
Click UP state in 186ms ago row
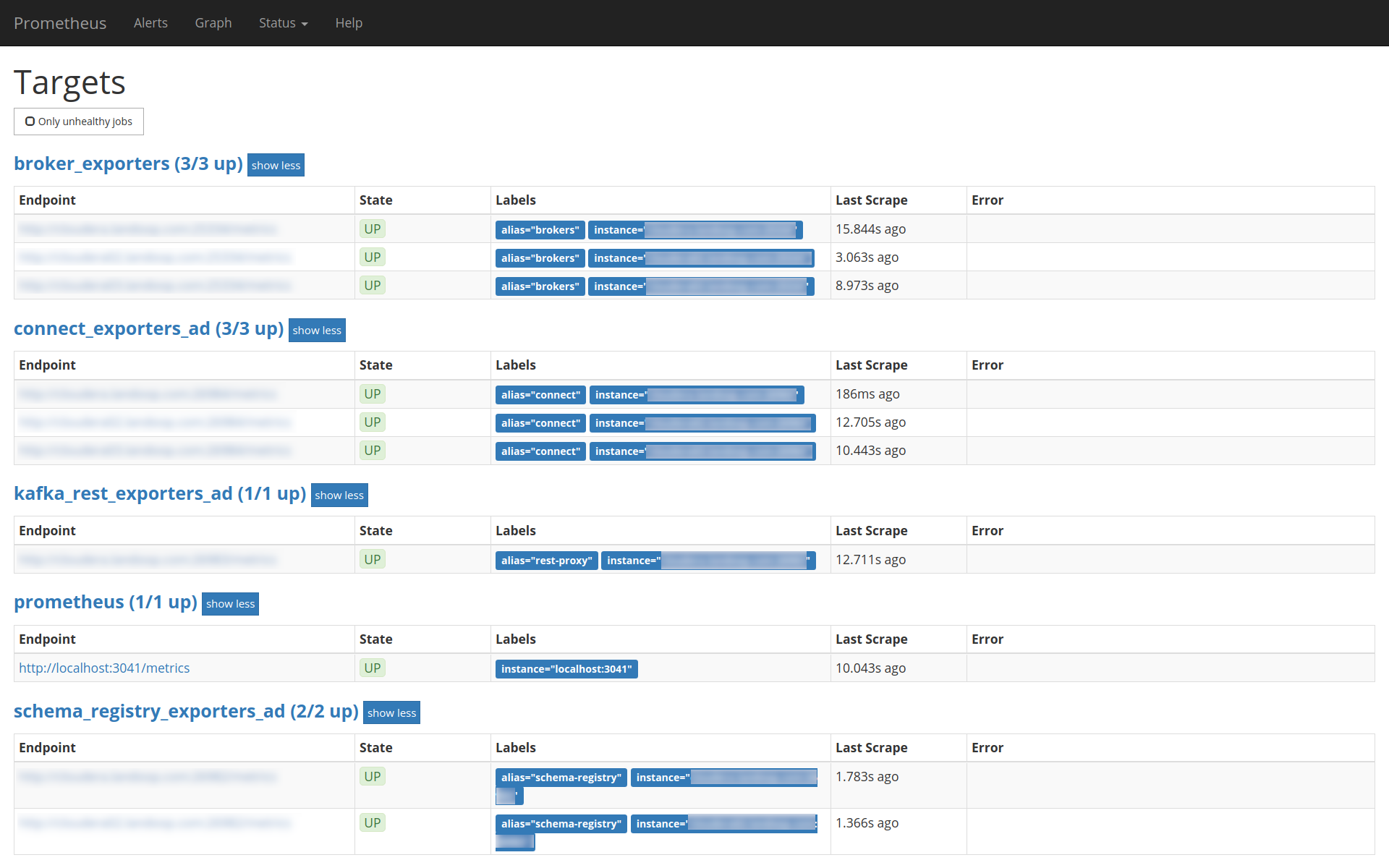[x=373, y=394]
